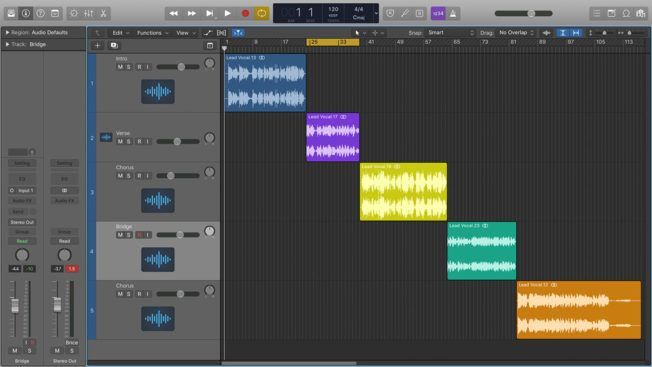Enable input monitoring on Chorus track 5
Image resolution: width=652 pixels, height=367 pixels.
[148, 294]
